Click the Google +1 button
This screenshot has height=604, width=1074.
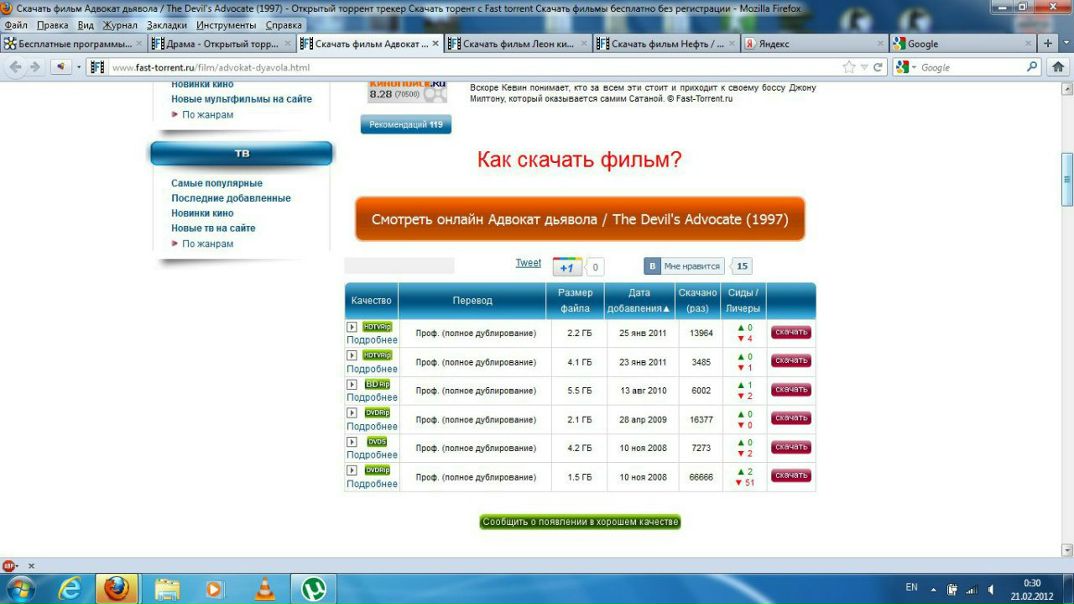[x=566, y=267]
